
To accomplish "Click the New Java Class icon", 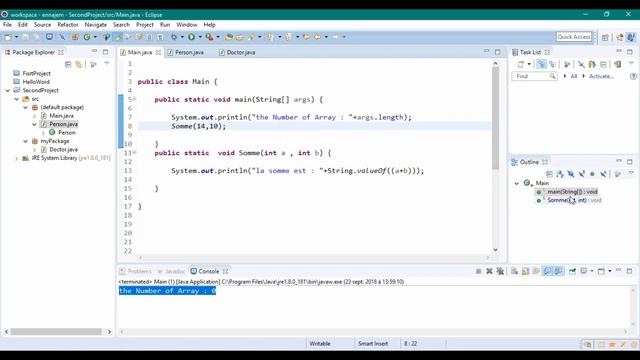I will 87,37.
